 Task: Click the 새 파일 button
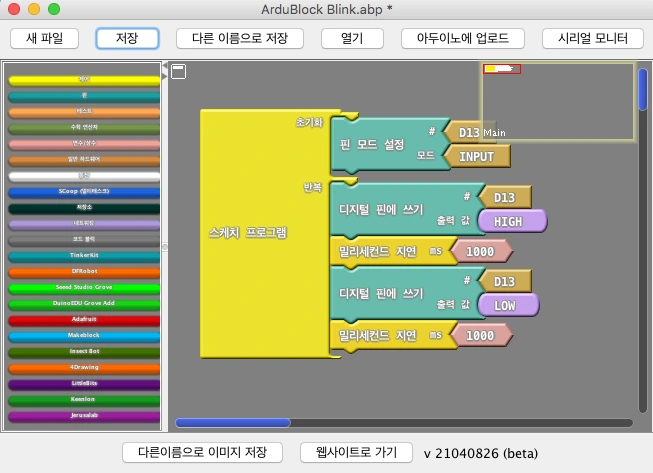pyautogui.click(x=44, y=38)
